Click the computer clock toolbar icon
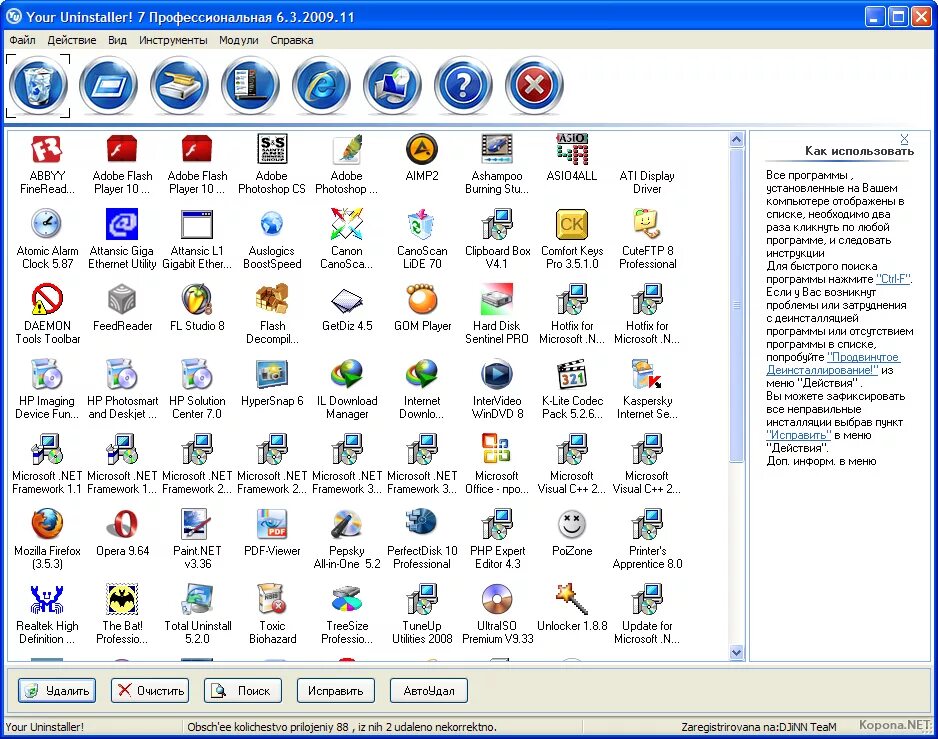938x739 pixels. click(392, 86)
